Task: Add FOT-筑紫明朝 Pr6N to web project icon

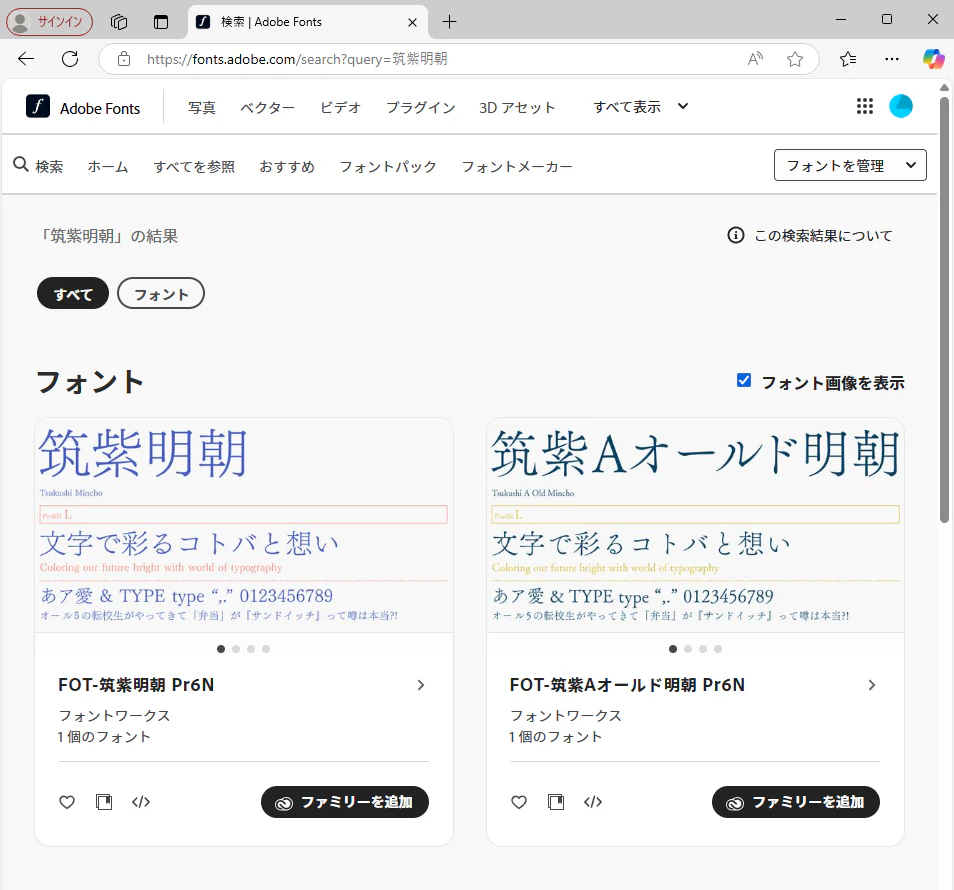Action: tap(104, 802)
